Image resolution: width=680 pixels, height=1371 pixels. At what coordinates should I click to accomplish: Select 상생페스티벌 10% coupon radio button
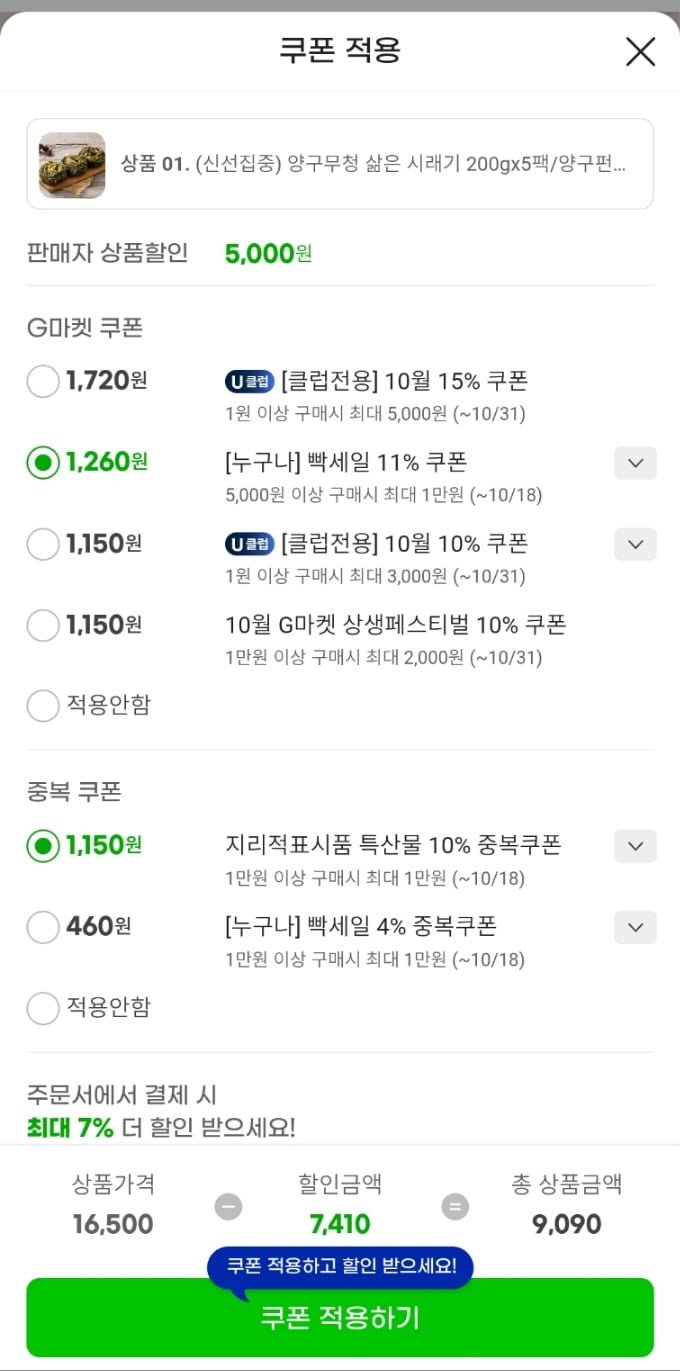(43, 626)
